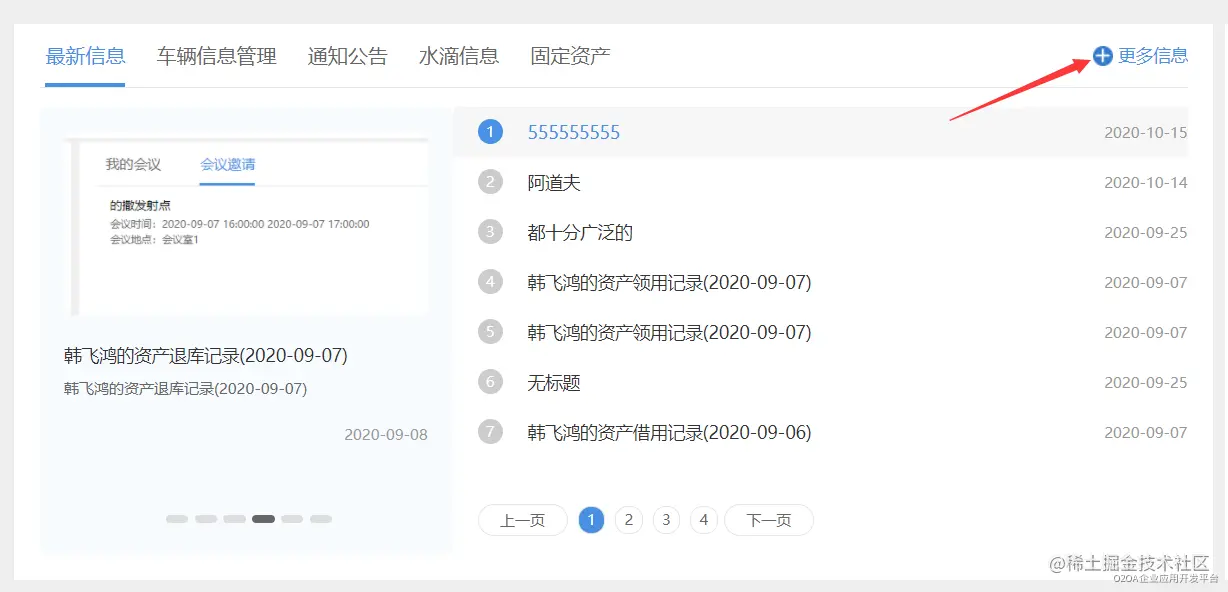
Task: Click the number 3 badge beside 都十分广泛的
Action: pyautogui.click(x=490, y=232)
